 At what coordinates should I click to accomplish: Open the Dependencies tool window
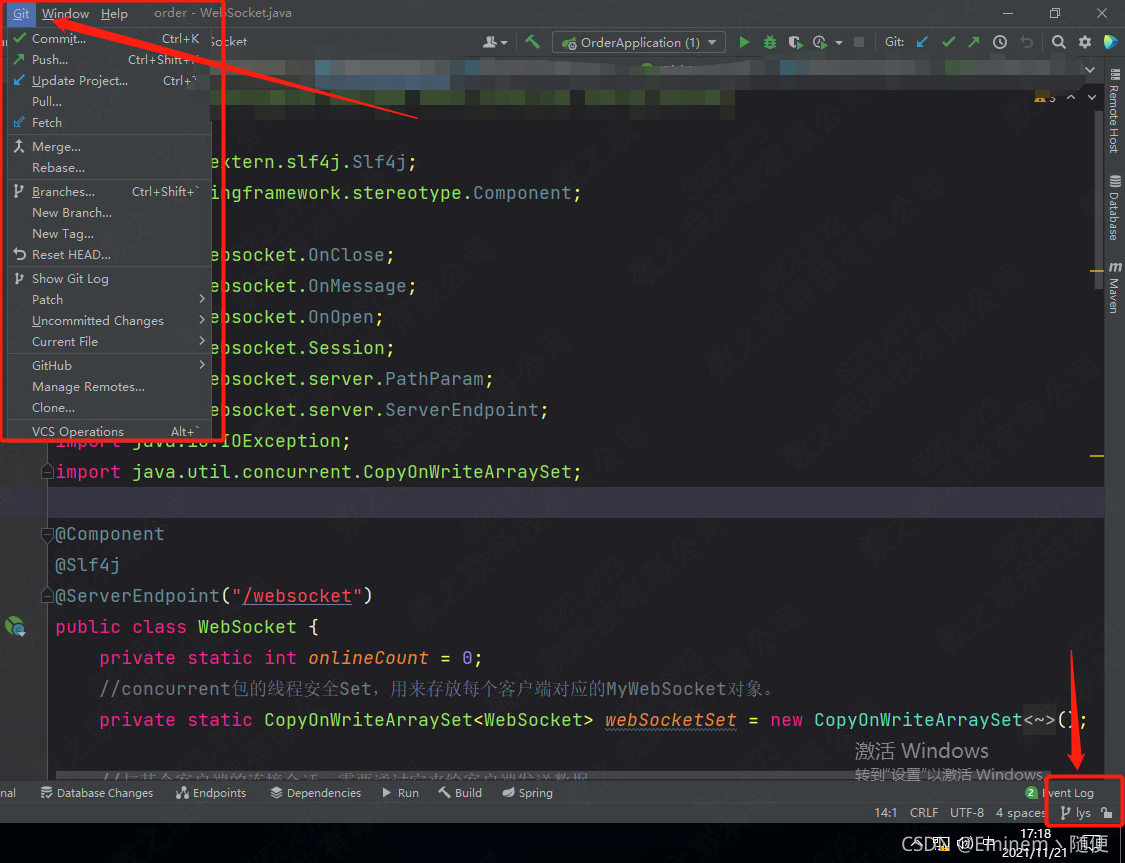tap(316, 793)
